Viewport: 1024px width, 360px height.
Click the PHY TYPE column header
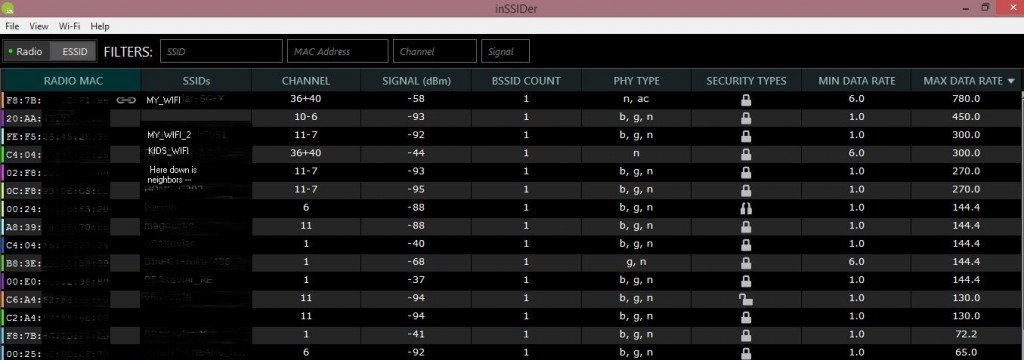pos(636,81)
